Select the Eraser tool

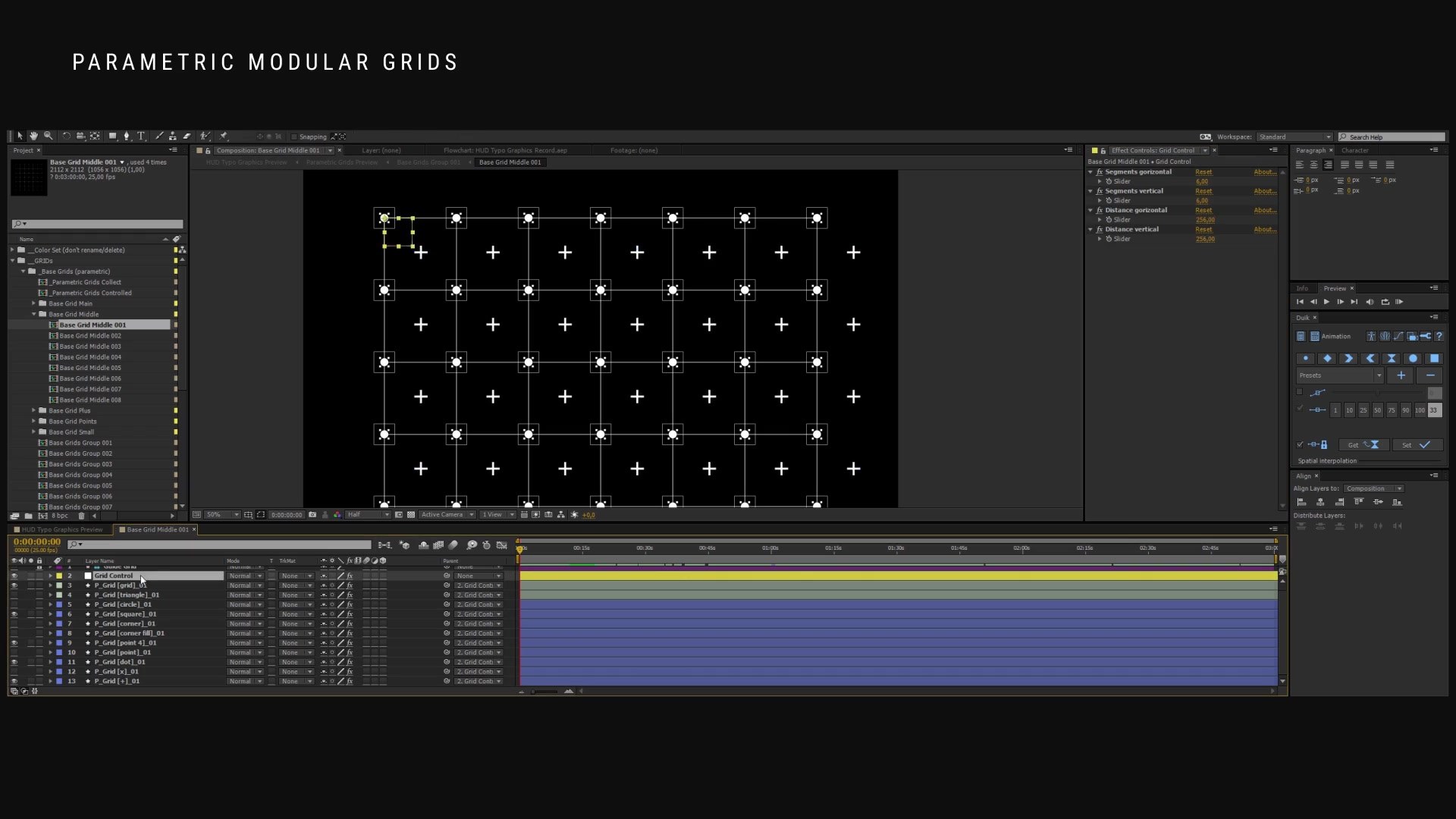(x=187, y=136)
